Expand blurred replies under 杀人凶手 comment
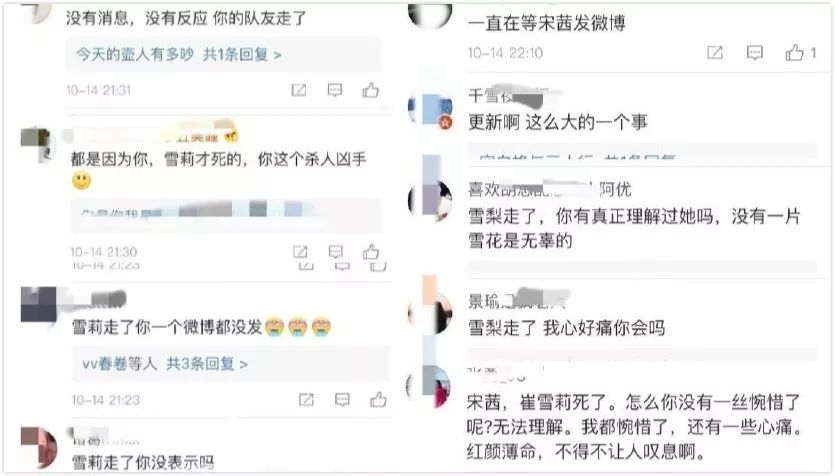The width and height of the screenshot is (835, 476). pyautogui.click(x=225, y=215)
